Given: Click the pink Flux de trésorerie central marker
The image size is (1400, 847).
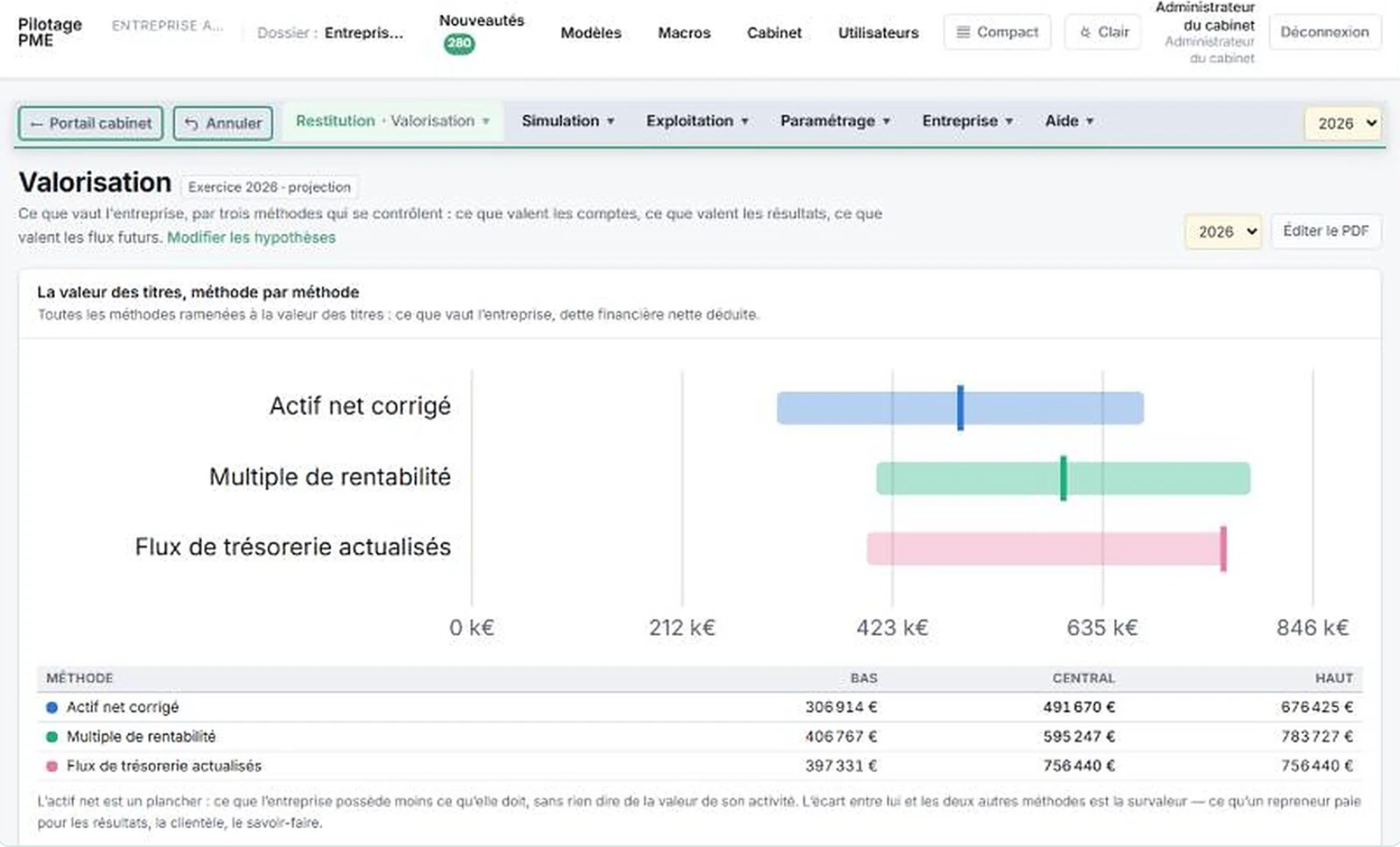Looking at the screenshot, I should click(1223, 548).
